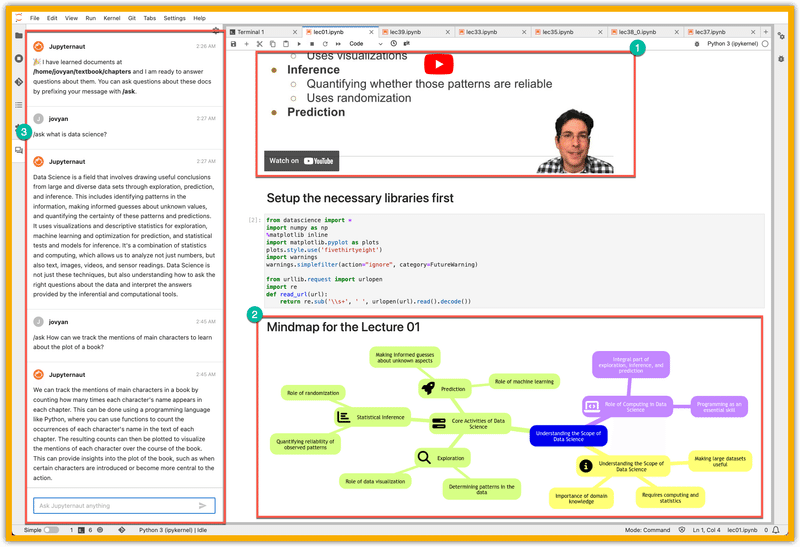Click Ln 1, Col 4 in status bar
The image size is (800, 547).
706,530
